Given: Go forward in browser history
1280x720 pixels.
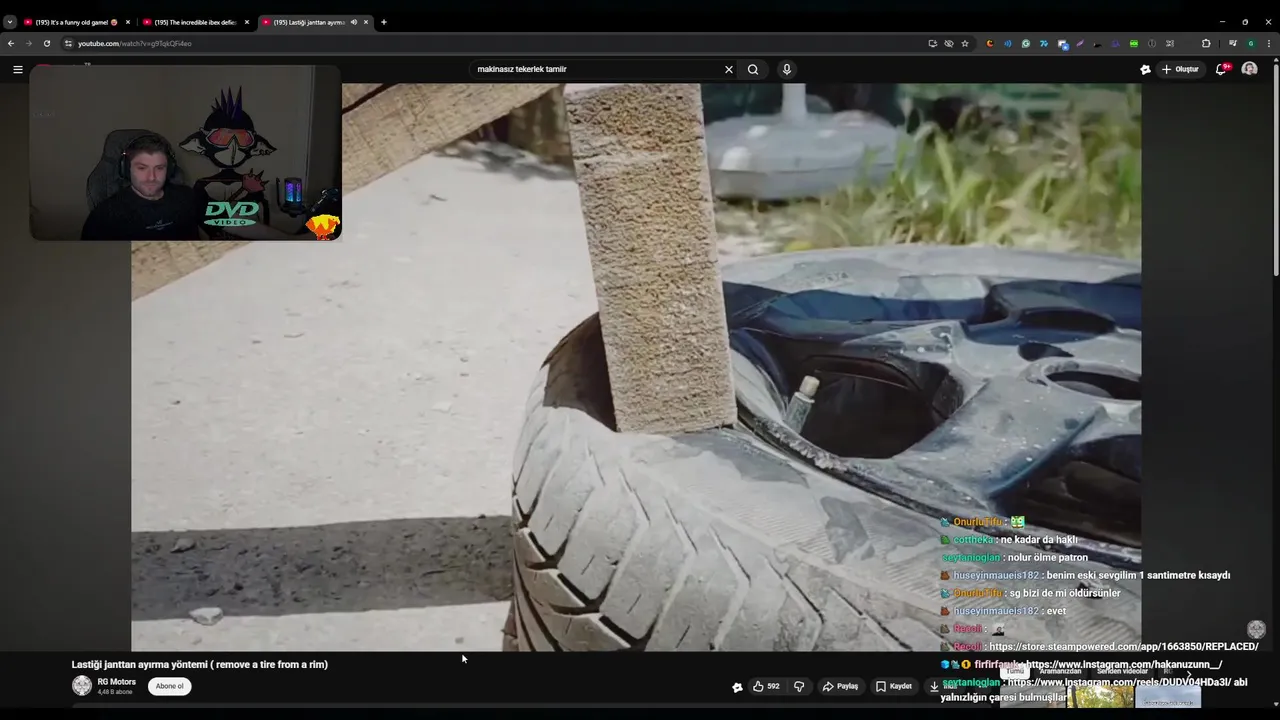Looking at the screenshot, I should pos(28,43).
